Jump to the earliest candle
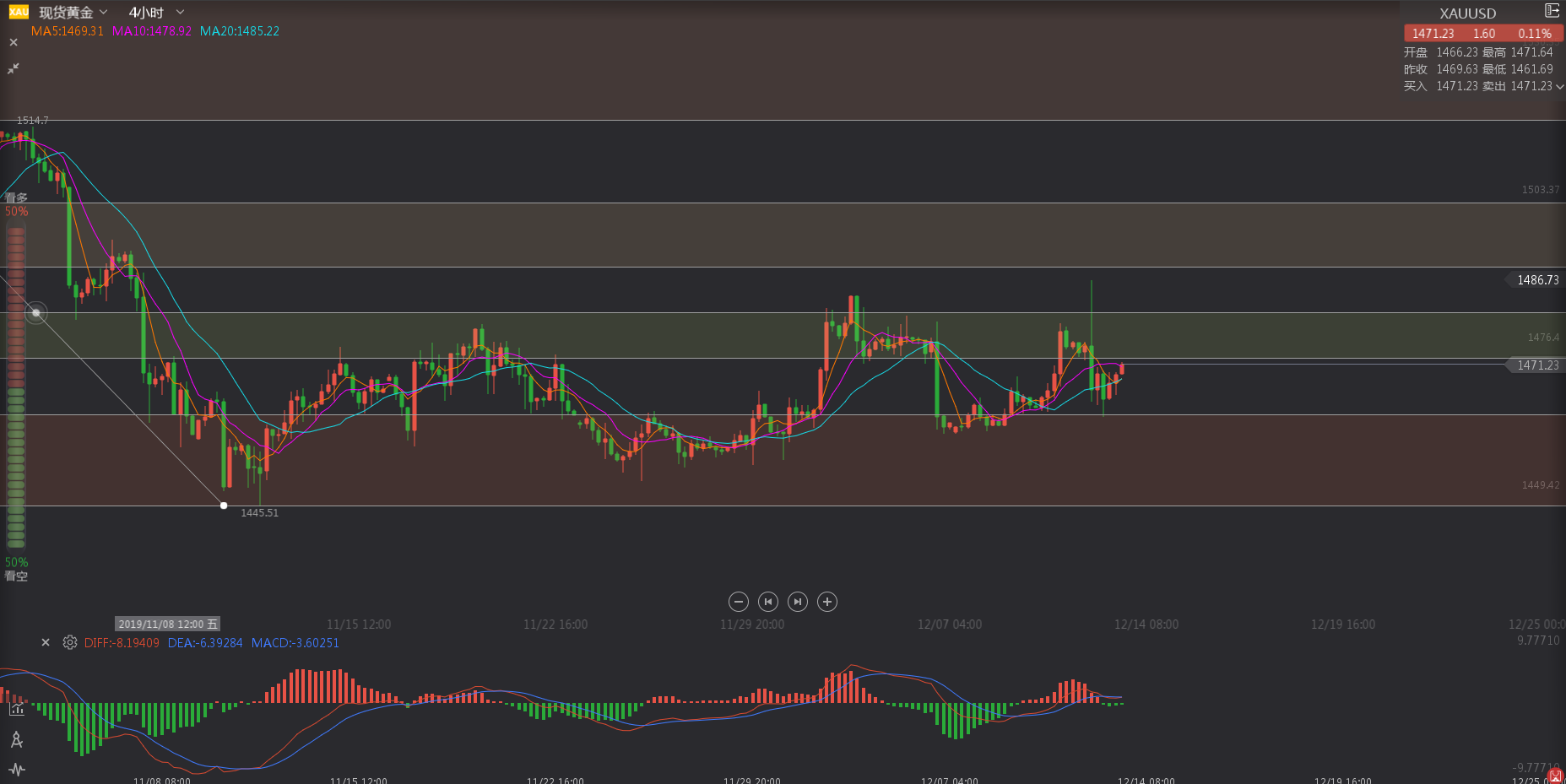The height and width of the screenshot is (784, 1566). (x=768, y=602)
